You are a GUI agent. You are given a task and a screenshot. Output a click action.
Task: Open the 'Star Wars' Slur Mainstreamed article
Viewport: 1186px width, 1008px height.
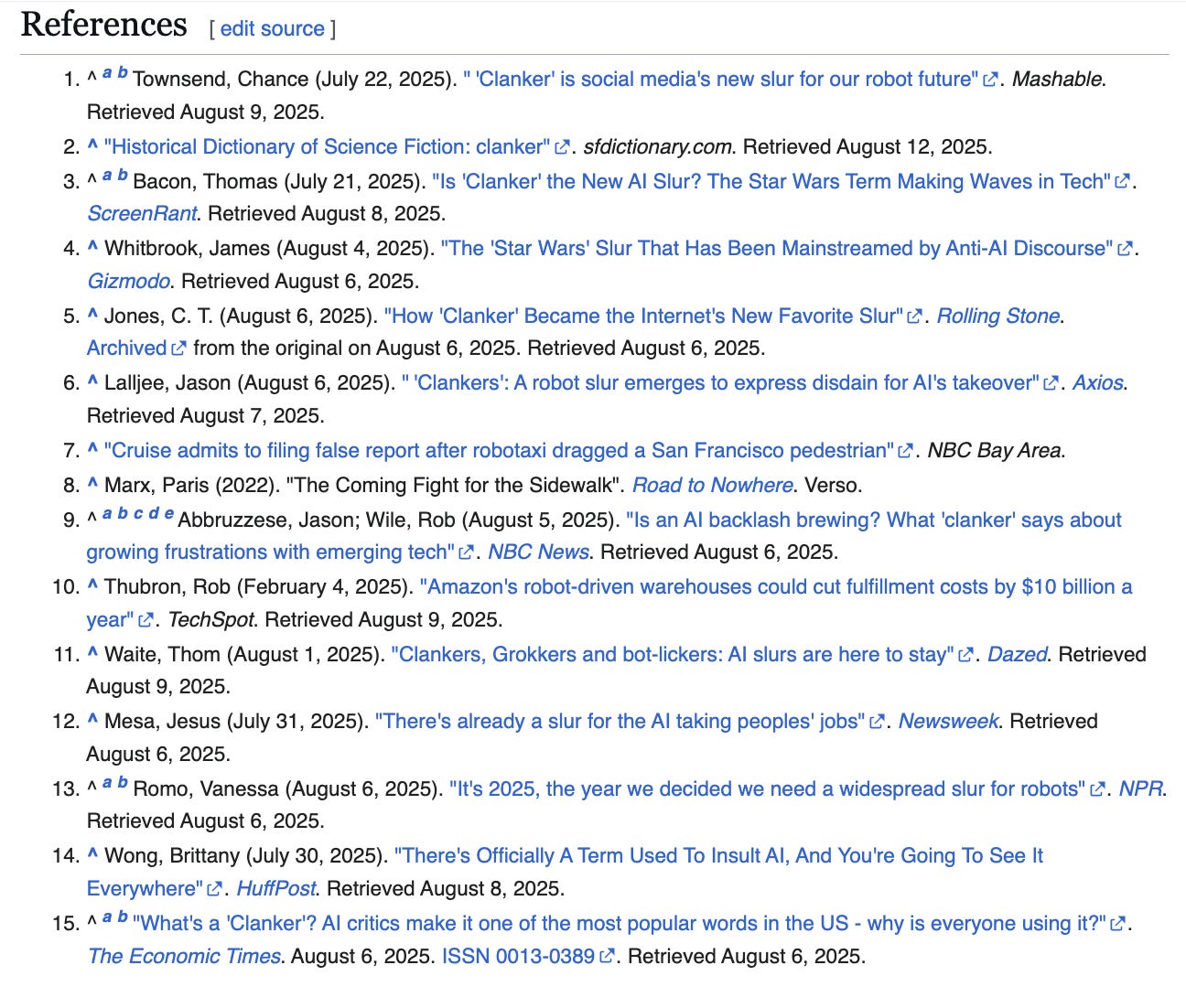click(x=787, y=248)
